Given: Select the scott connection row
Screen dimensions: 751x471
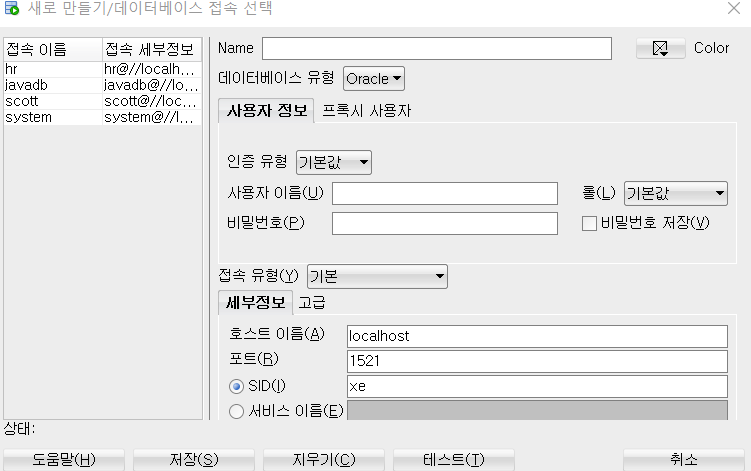Looking at the screenshot, I should 103,101.
